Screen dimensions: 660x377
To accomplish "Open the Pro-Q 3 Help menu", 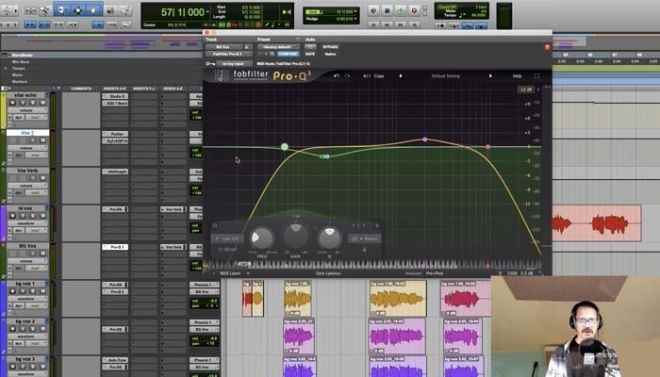I will pos(517,76).
